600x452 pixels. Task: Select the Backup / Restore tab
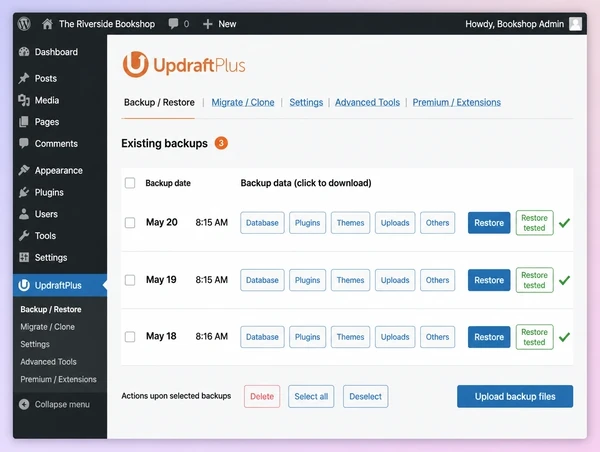[159, 103]
